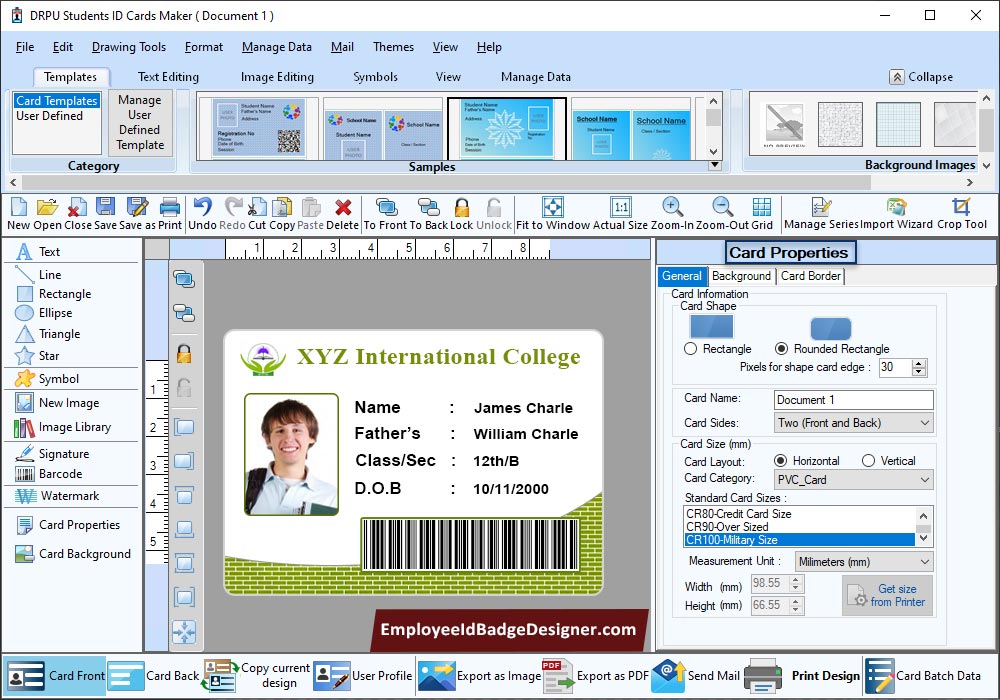Open the Background properties tab
The image size is (1000, 700).
pos(741,276)
